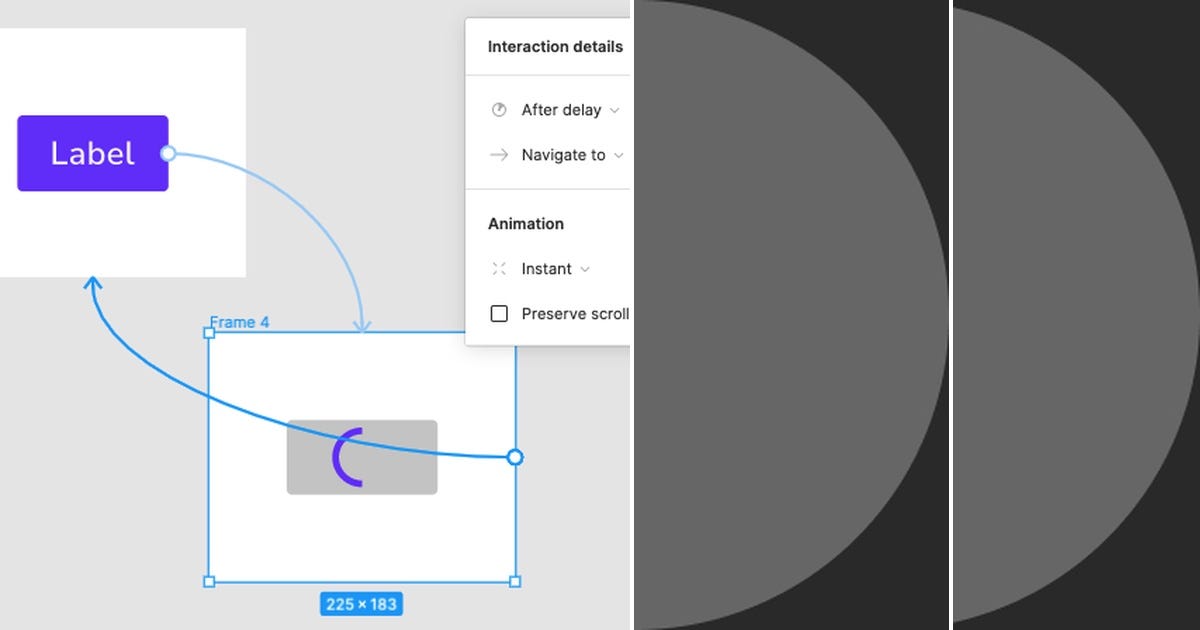Open the After delay trigger dropdown

click(615, 110)
